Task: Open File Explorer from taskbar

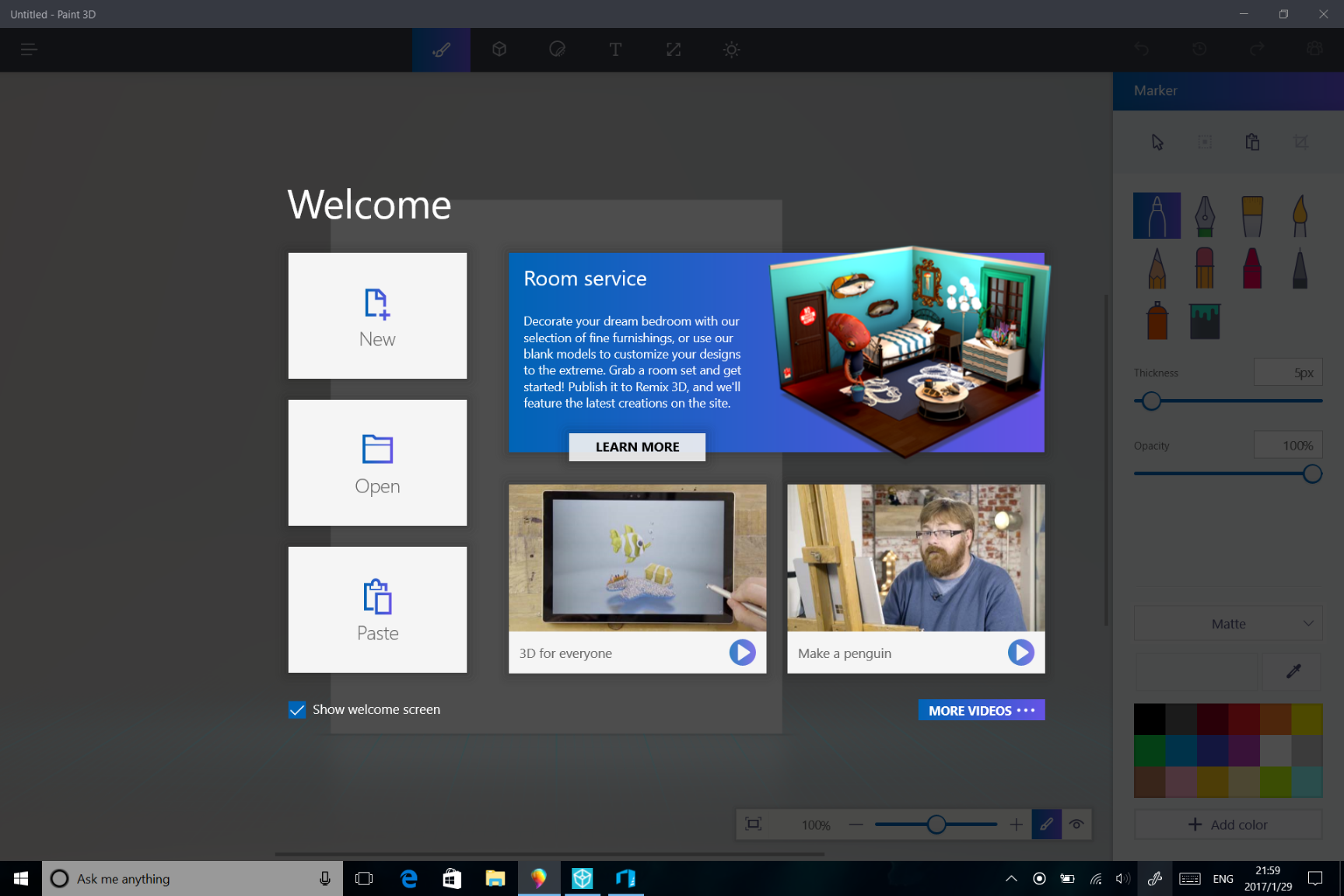Action: pos(495,878)
